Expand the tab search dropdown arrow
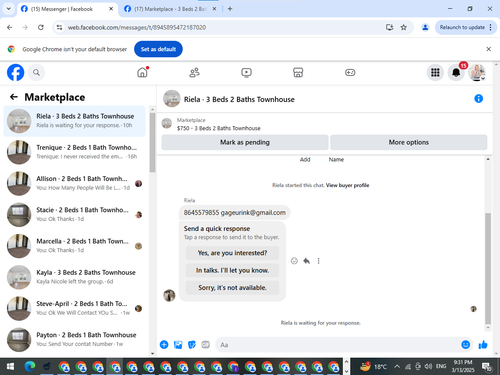Image resolution: width=500 pixels, height=375 pixels. click(9, 9)
